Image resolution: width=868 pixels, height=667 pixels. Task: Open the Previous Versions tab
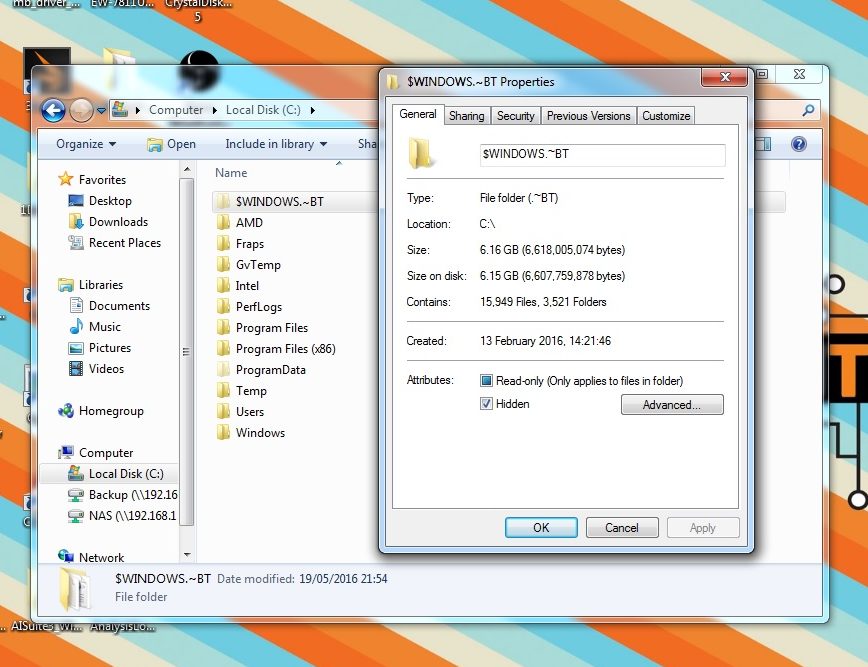point(588,116)
